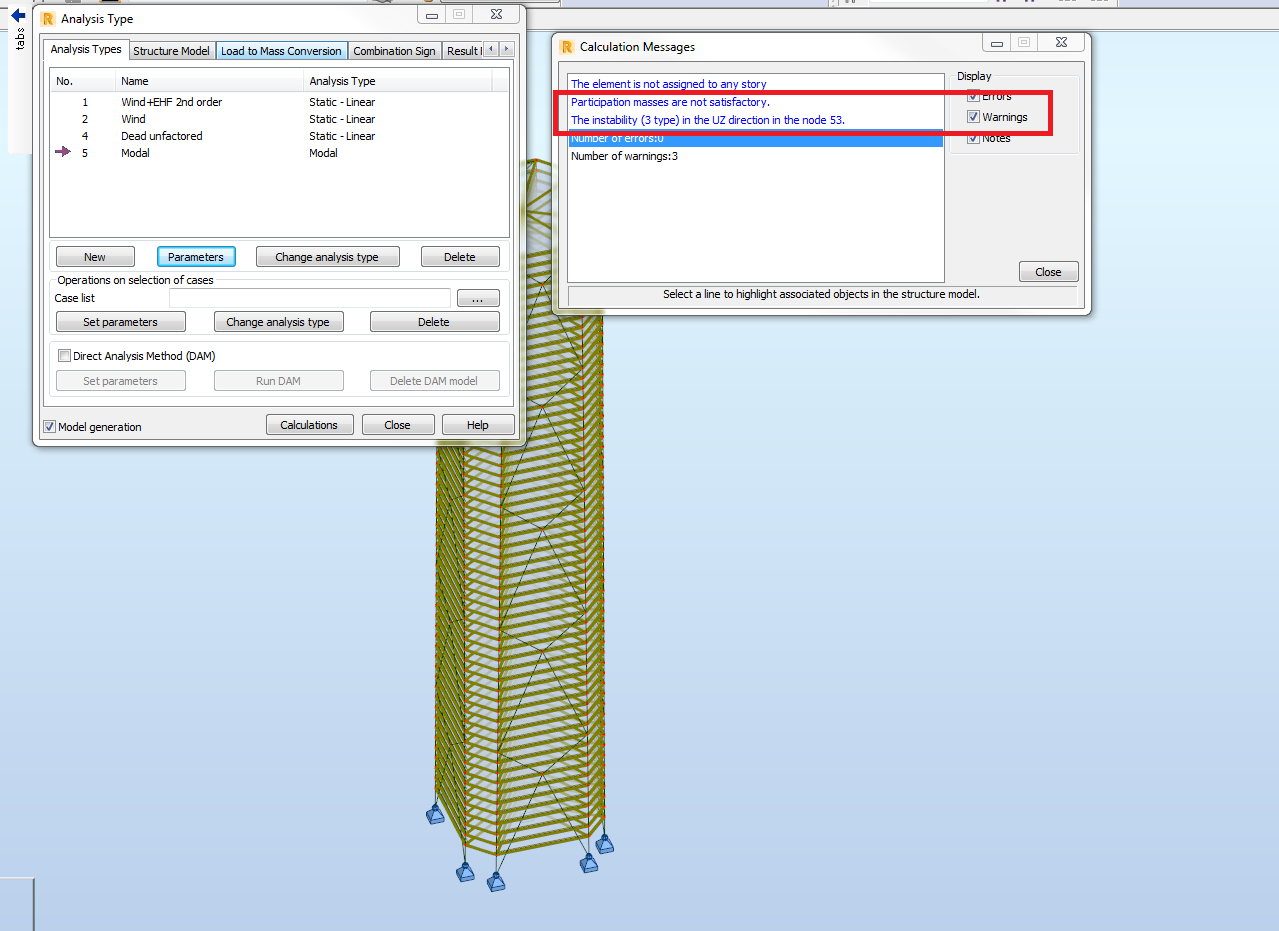Open Parameters for the selected analysis case
Viewport: 1279px width, 931px height.
click(x=196, y=256)
